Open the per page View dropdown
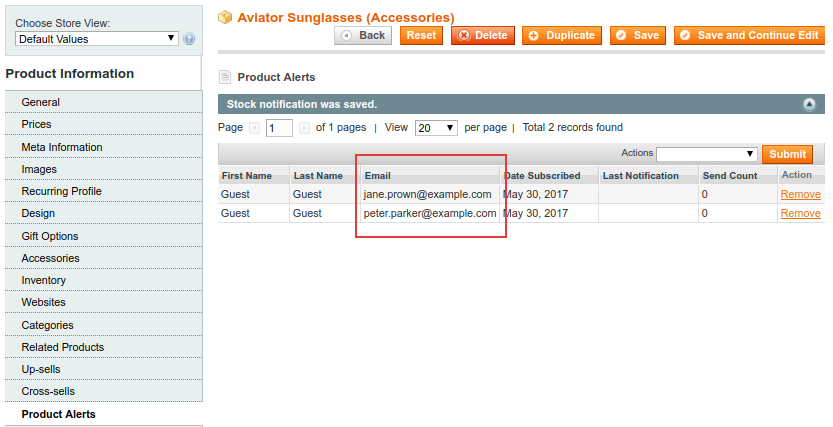This screenshot has width=833, height=427. 436,128
